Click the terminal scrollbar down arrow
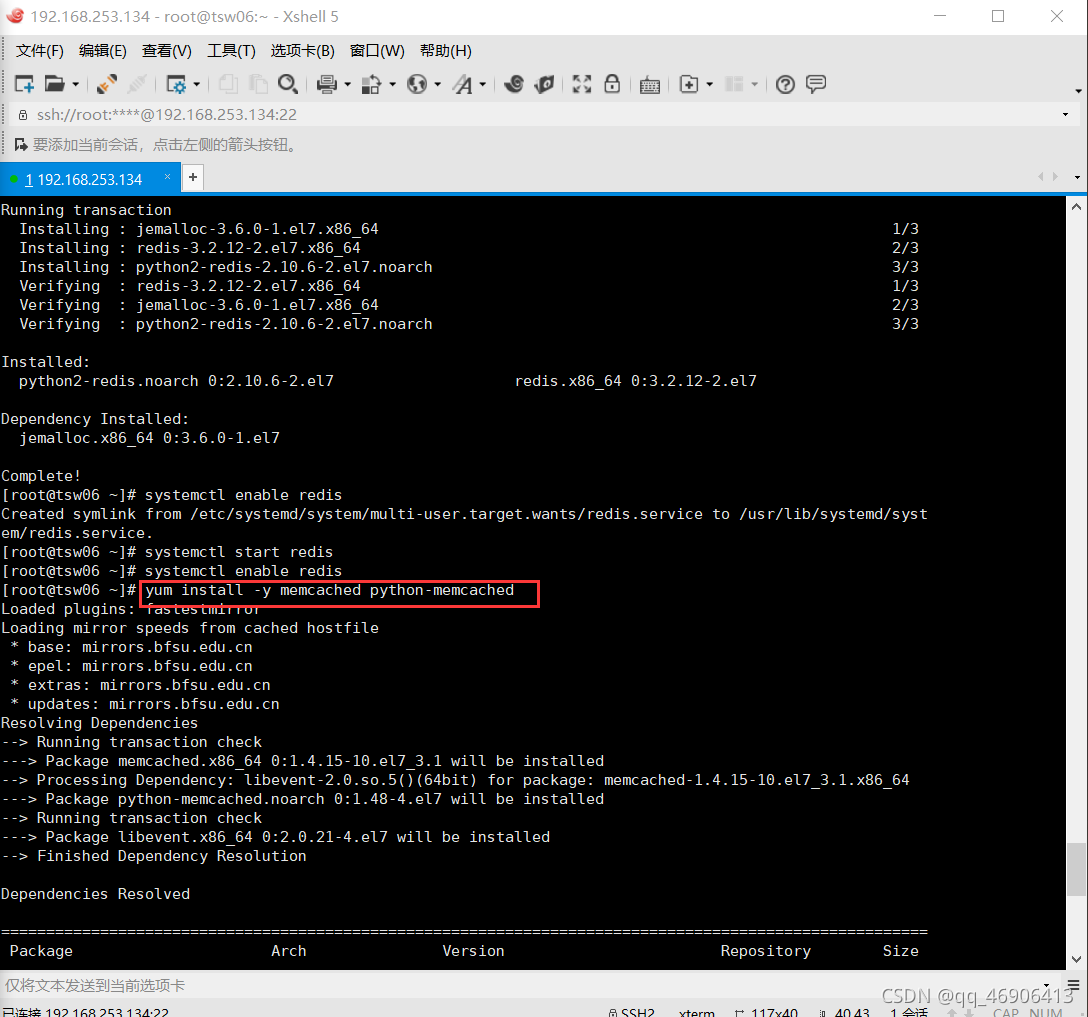 1076,959
